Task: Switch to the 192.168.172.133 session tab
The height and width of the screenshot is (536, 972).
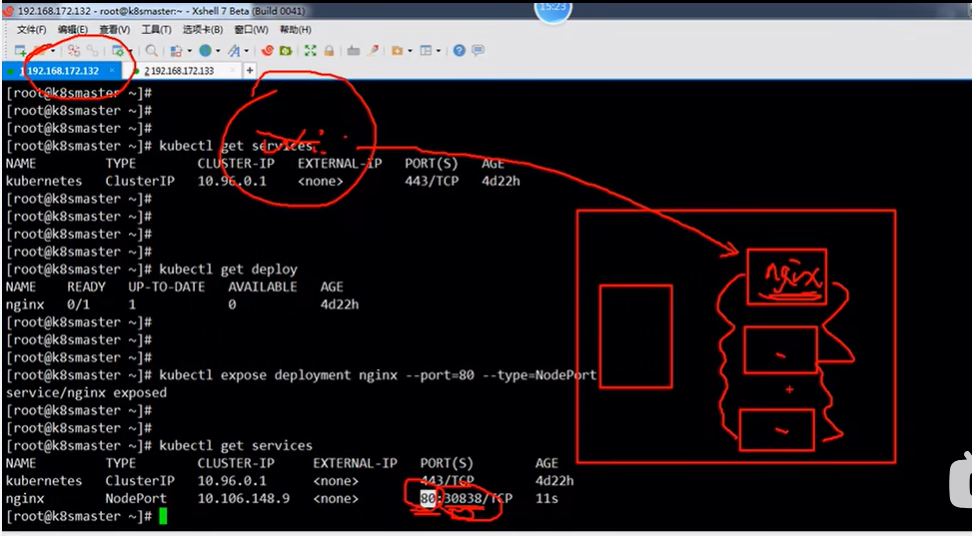Action: click(180, 71)
